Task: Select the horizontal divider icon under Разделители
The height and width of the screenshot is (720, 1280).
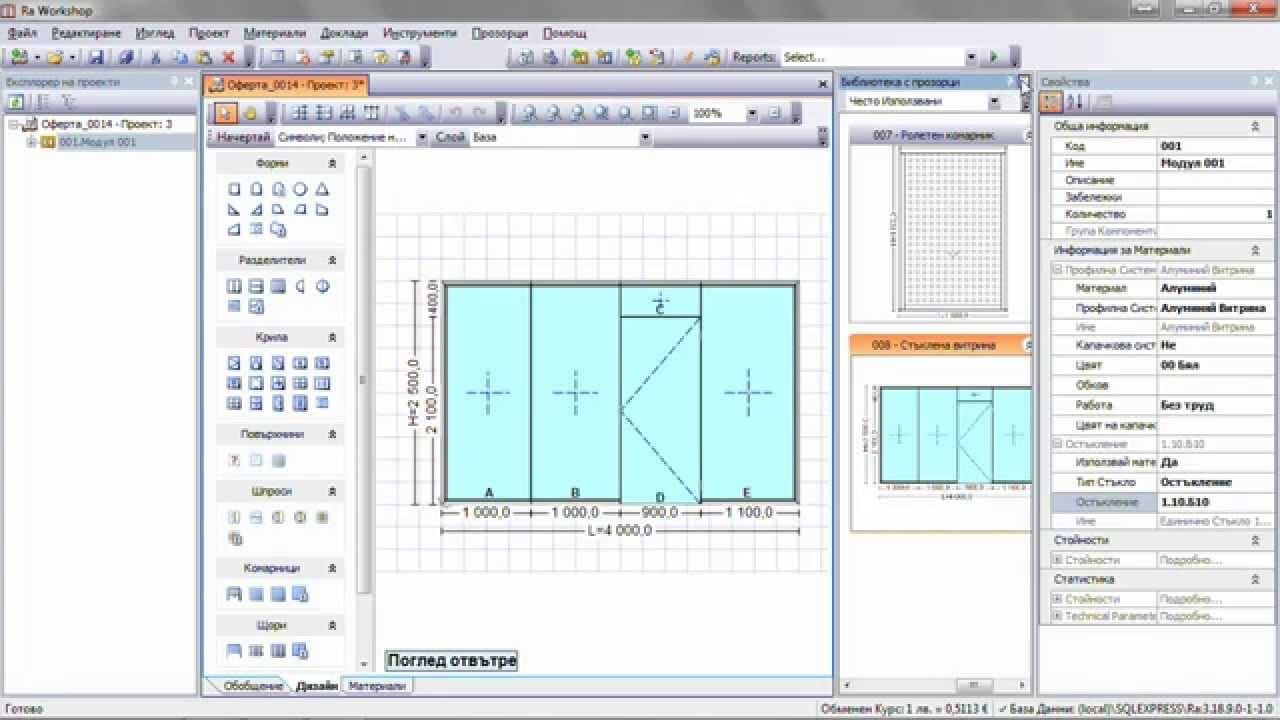Action: [x=256, y=286]
